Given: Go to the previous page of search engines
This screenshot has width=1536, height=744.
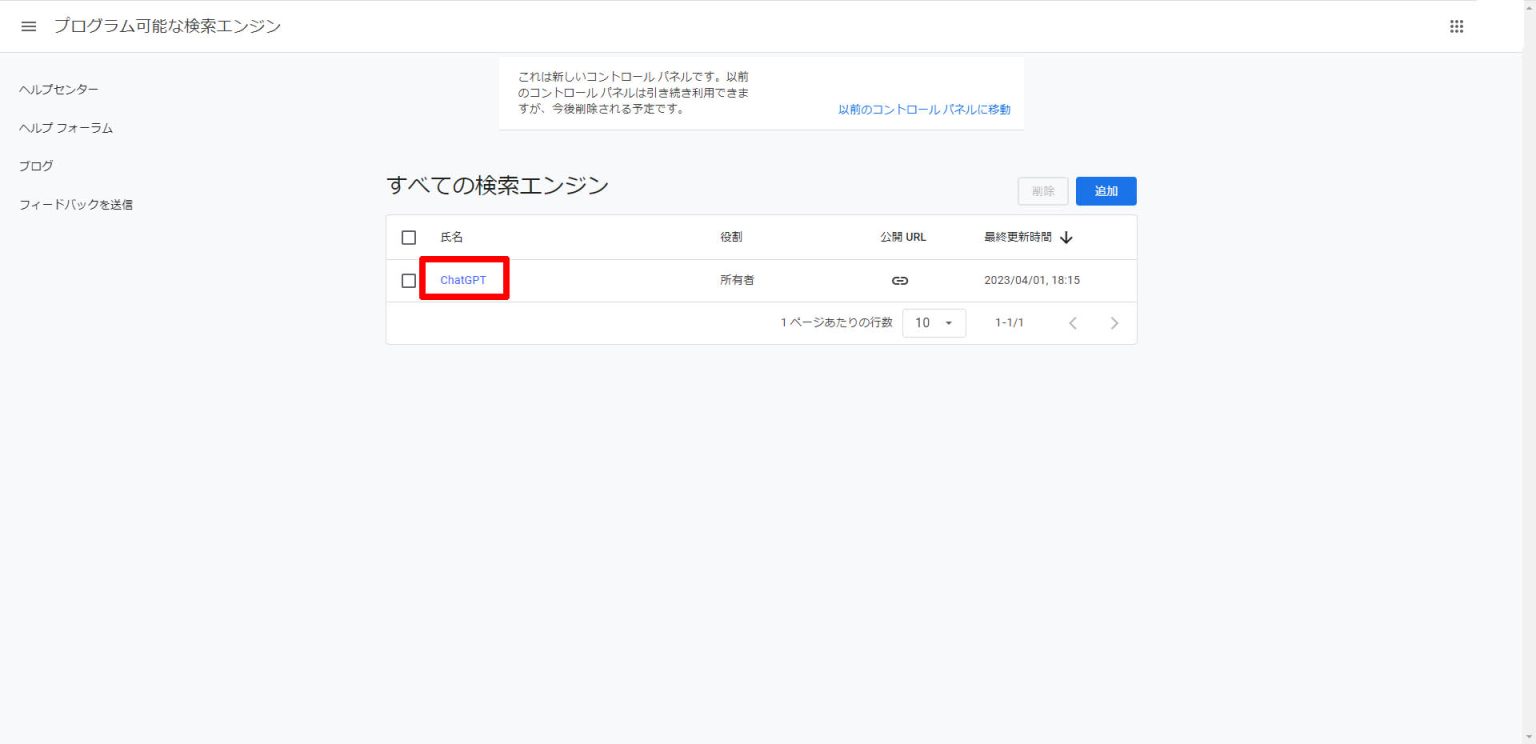Looking at the screenshot, I should pos(1073,322).
